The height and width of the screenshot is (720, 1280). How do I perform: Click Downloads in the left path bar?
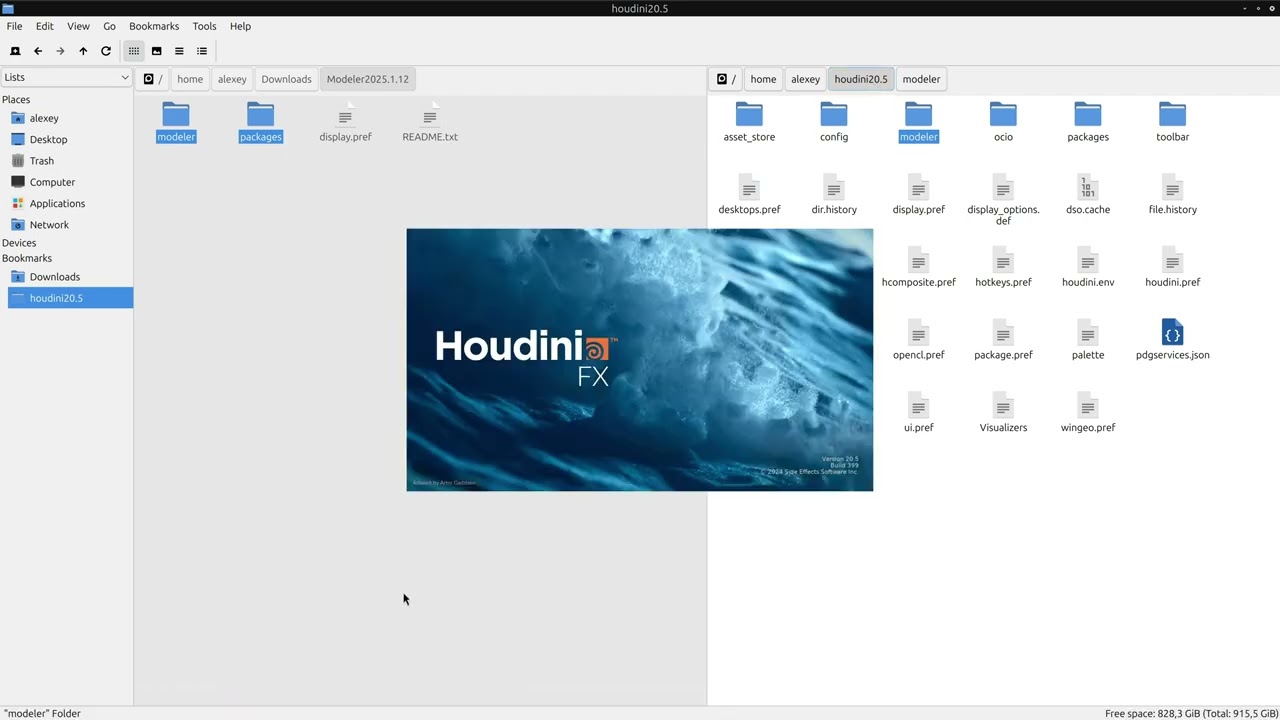click(286, 79)
